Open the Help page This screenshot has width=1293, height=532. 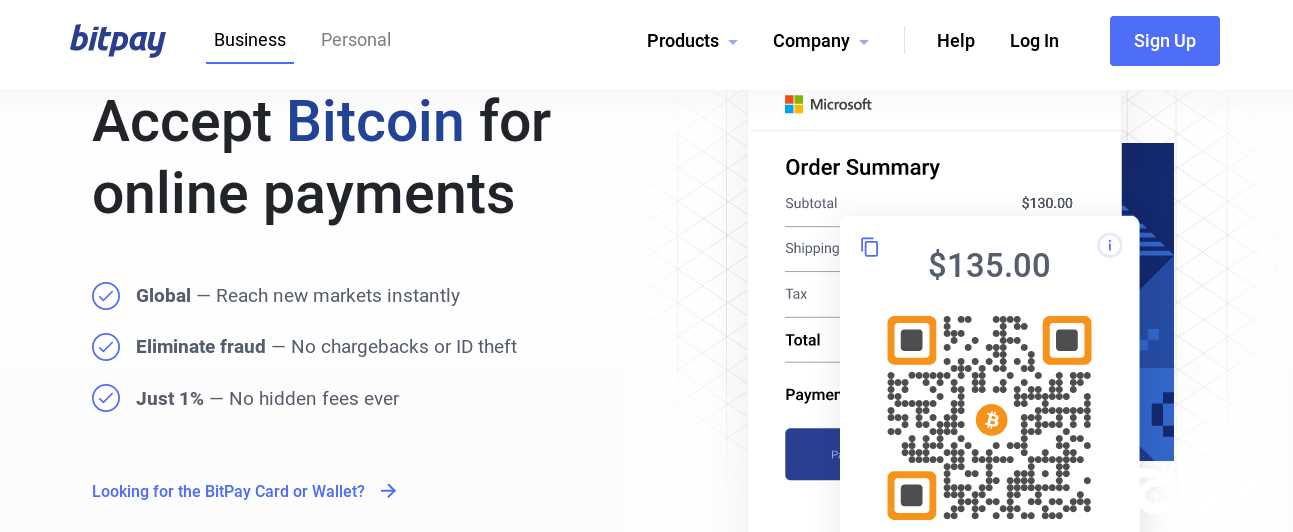pos(955,41)
